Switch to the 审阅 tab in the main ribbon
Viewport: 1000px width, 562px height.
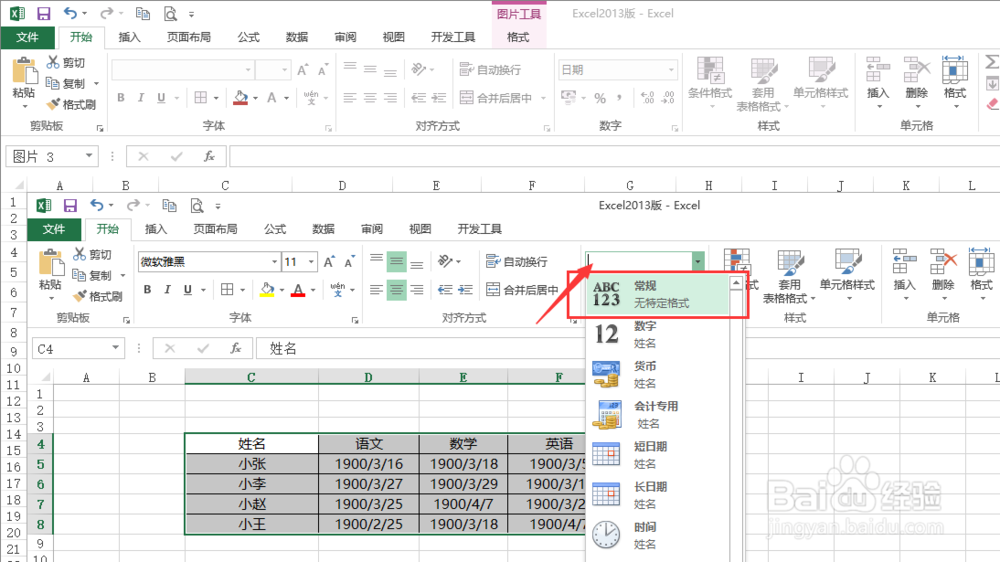click(x=345, y=37)
